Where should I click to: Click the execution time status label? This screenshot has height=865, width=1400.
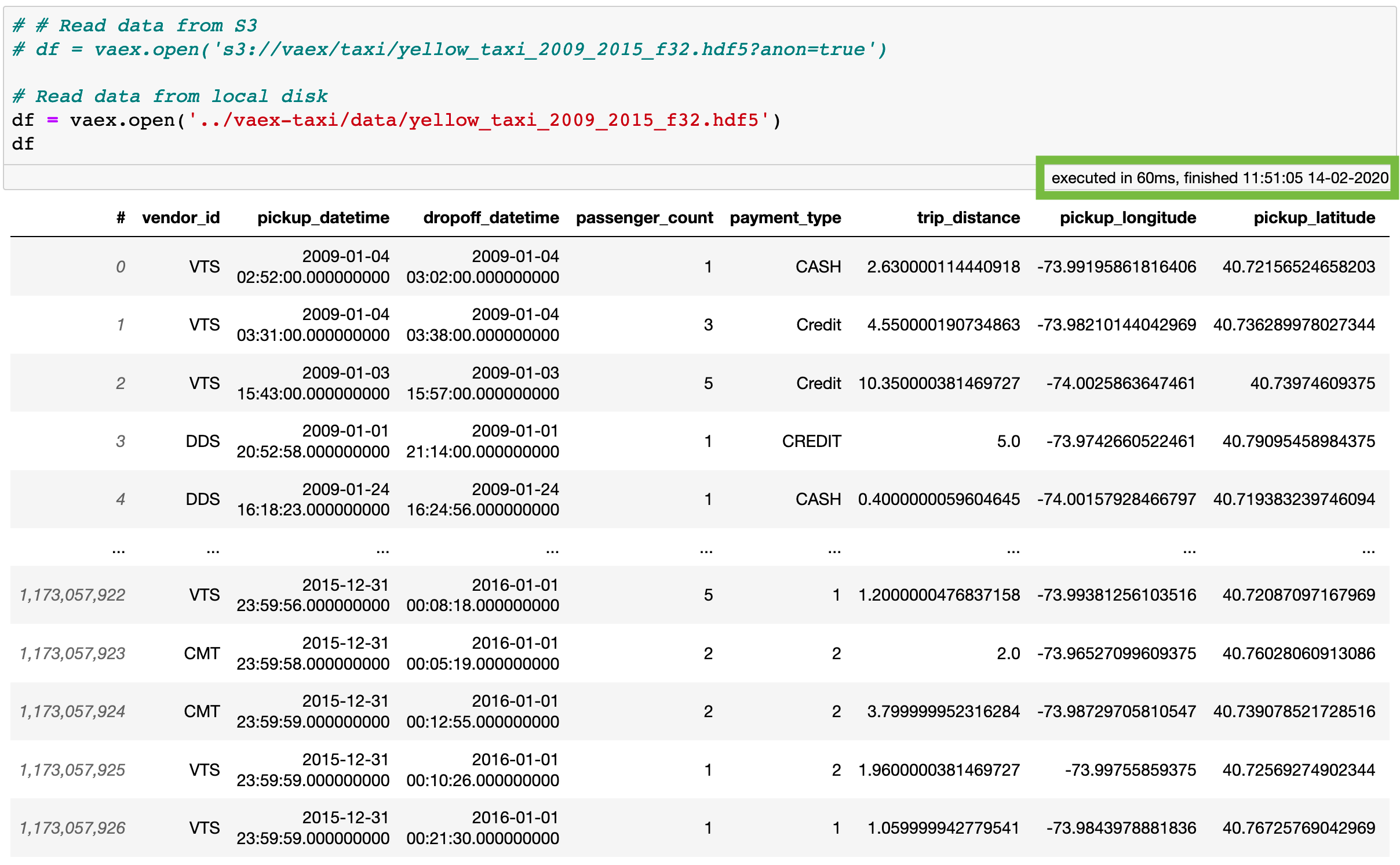[x=1219, y=178]
